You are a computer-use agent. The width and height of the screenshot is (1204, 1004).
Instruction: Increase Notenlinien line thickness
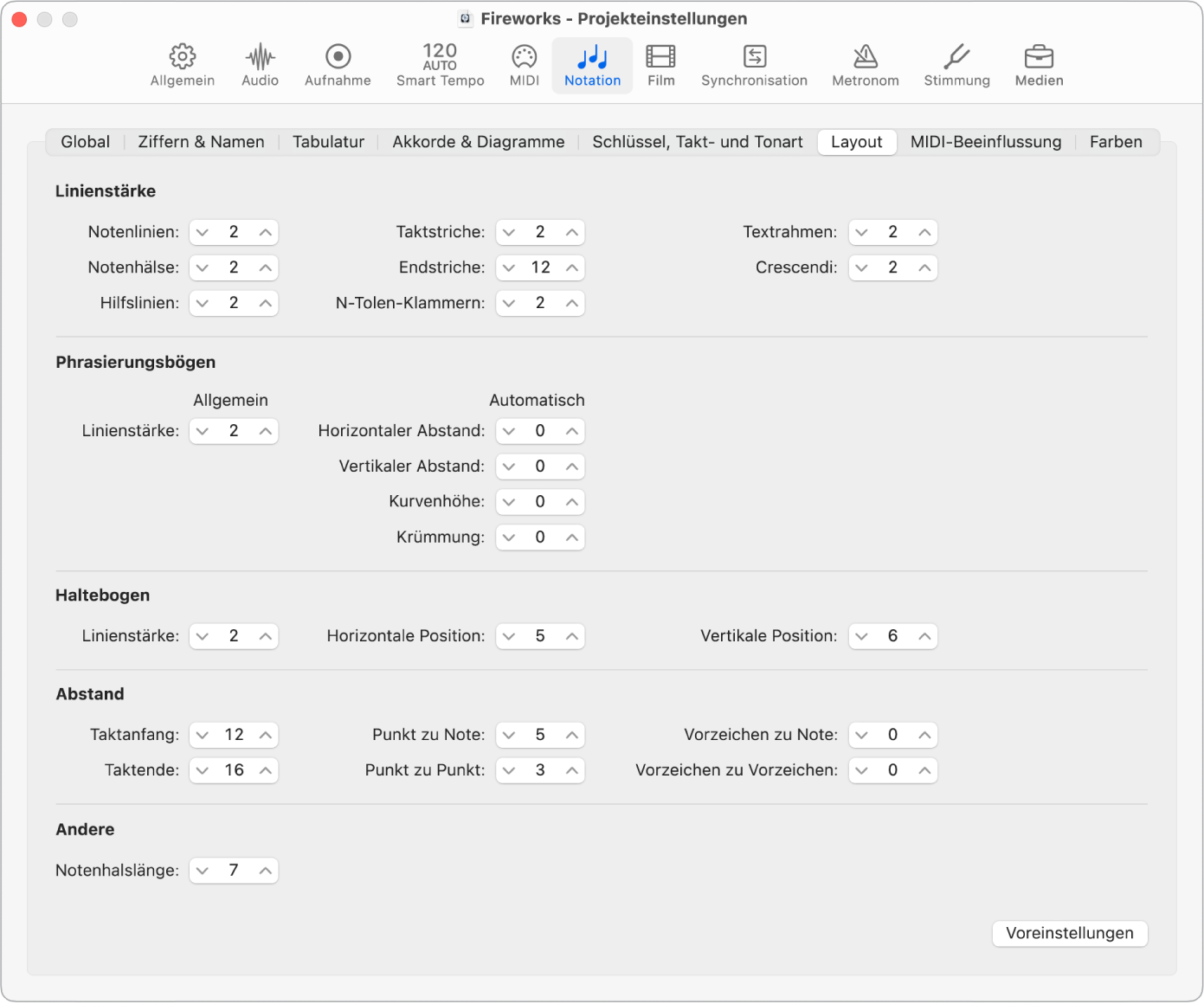tap(264, 232)
